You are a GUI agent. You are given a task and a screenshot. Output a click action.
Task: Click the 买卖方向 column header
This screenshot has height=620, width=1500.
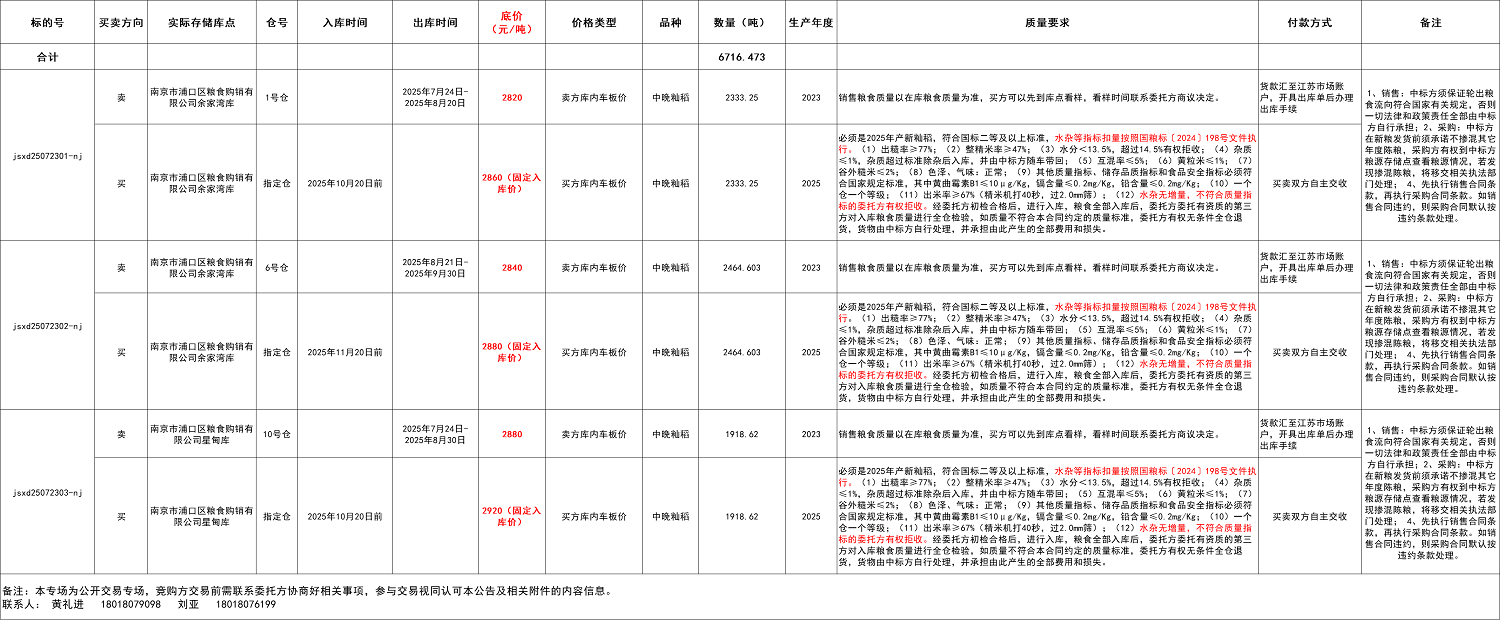pyautogui.click(x=120, y=21)
